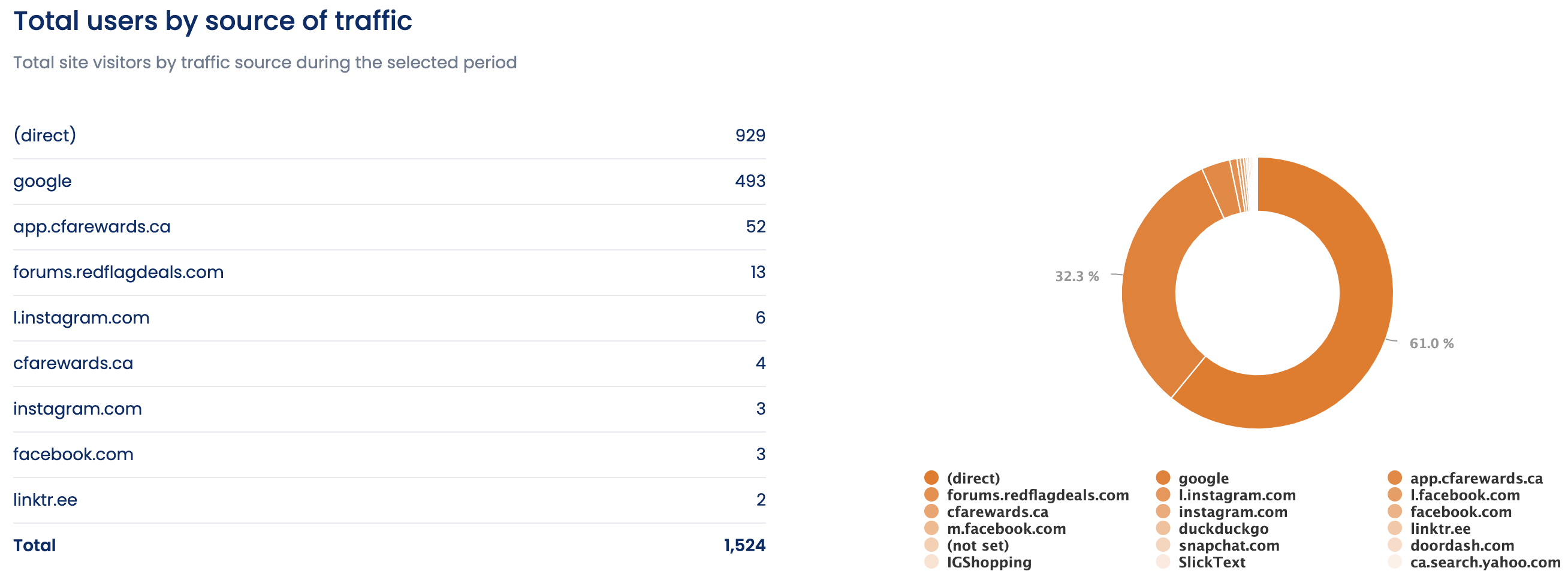
Task: Click the (direct) legend color dot
Action: (931, 478)
